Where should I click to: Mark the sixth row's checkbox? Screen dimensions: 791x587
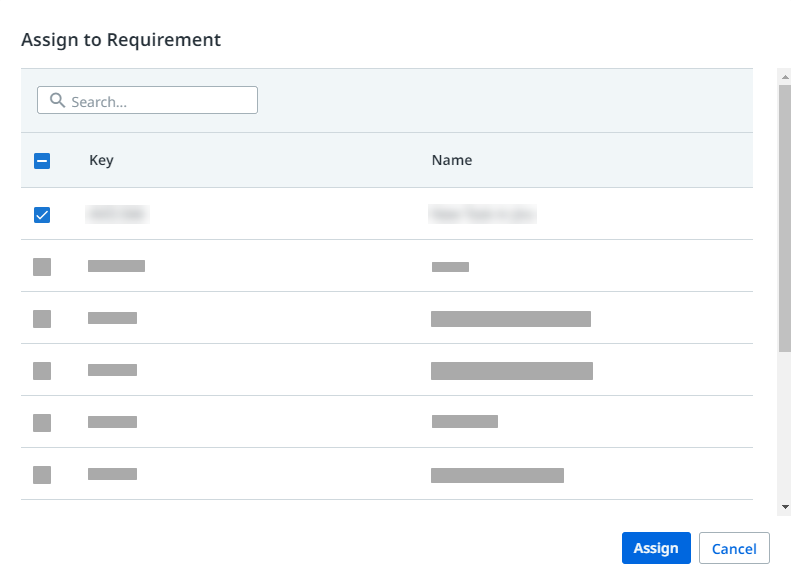[42, 475]
